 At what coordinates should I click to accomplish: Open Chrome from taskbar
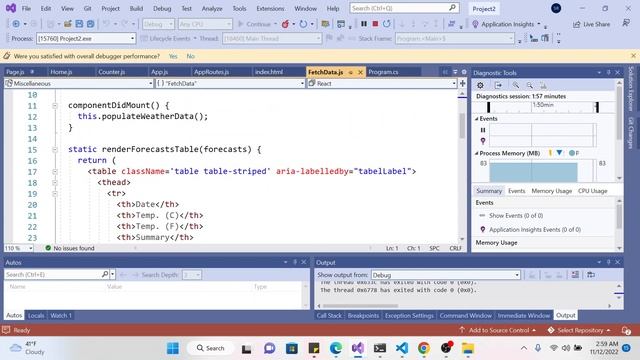point(424,348)
